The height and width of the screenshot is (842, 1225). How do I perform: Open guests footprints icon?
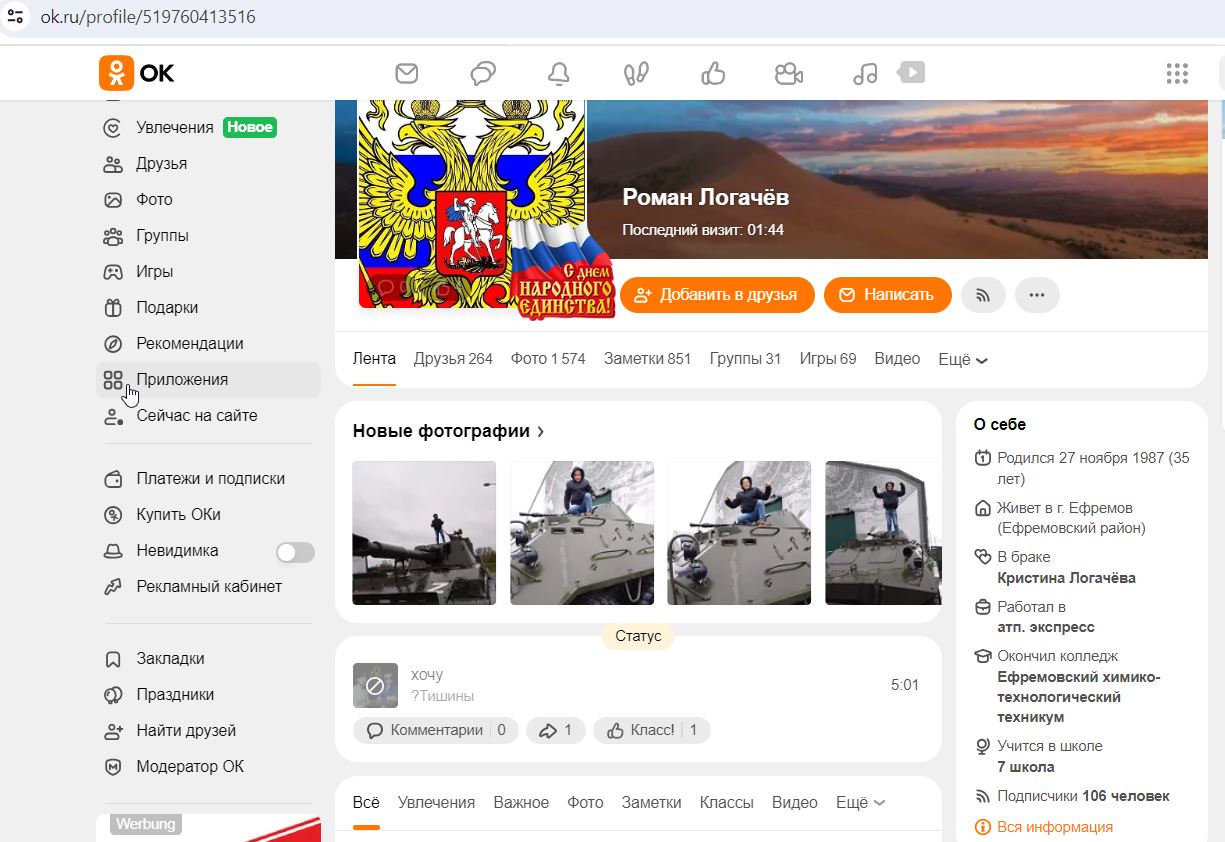click(636, 73)
